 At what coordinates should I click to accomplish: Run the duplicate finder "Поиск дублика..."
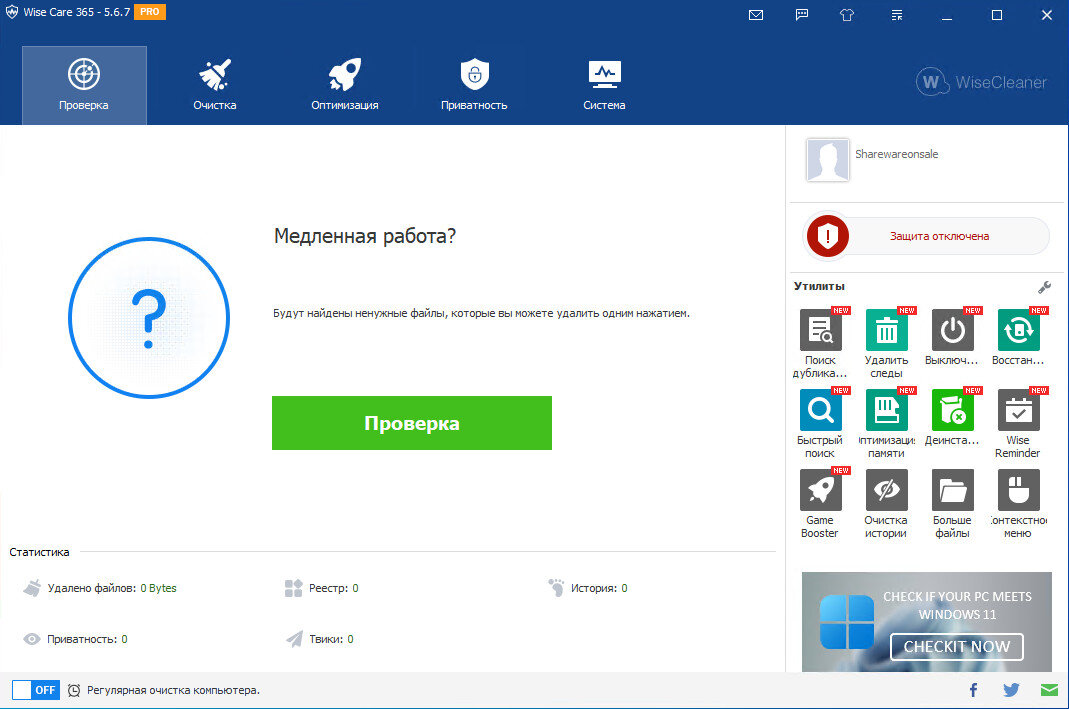820,330
